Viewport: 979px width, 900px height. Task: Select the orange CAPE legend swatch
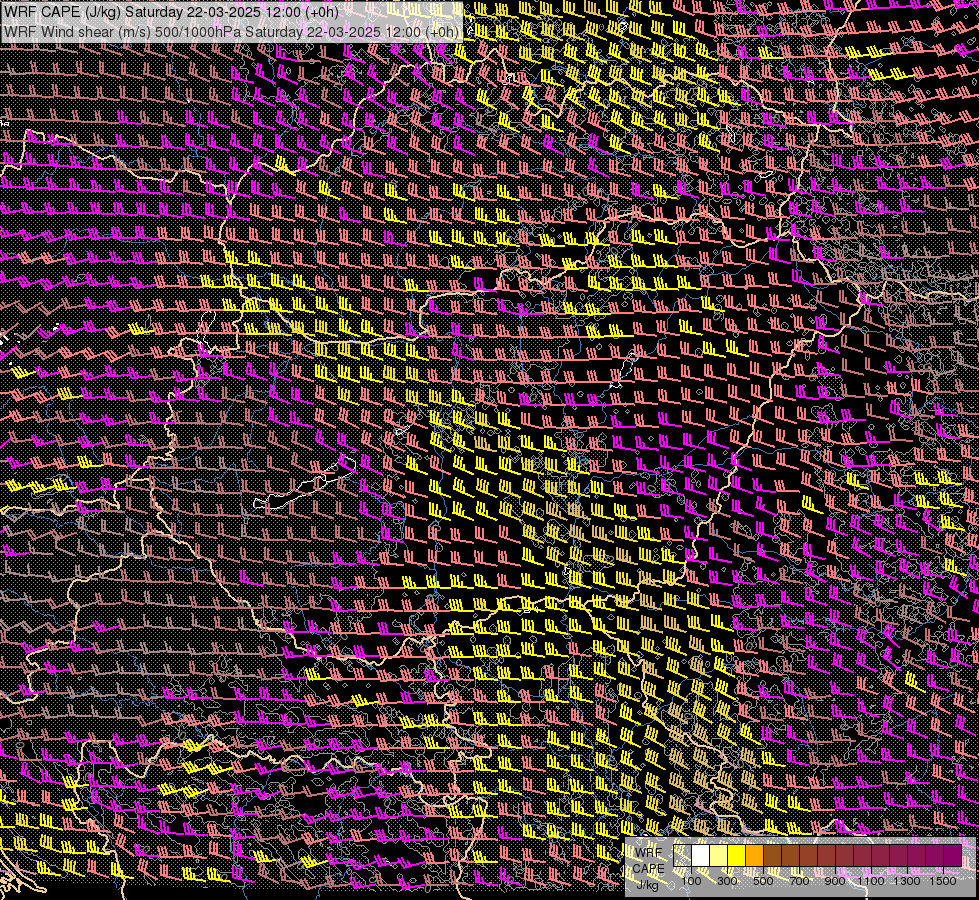(x=754, y=856)
